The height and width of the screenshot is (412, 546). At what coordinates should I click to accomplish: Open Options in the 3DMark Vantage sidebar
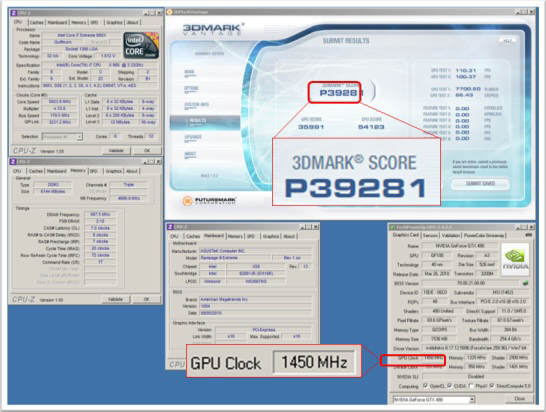pyautogui.click(x=192, y=89)
